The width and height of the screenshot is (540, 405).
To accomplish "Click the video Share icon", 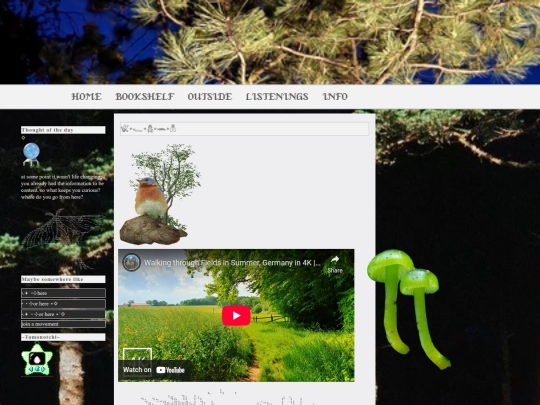I will [335, 264].
